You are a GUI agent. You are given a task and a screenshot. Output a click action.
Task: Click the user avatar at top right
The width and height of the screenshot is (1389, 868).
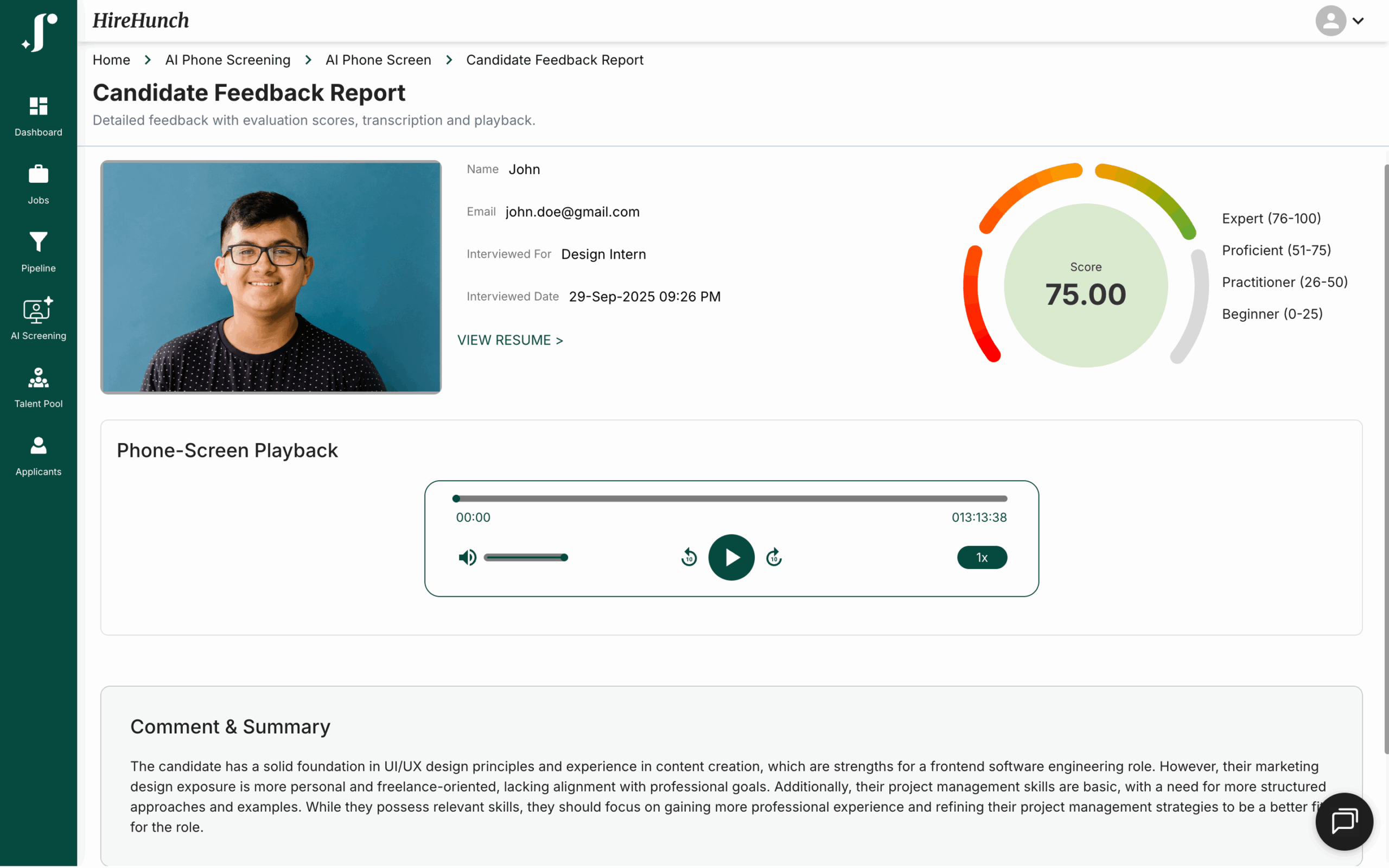[x=1330, y=21]
